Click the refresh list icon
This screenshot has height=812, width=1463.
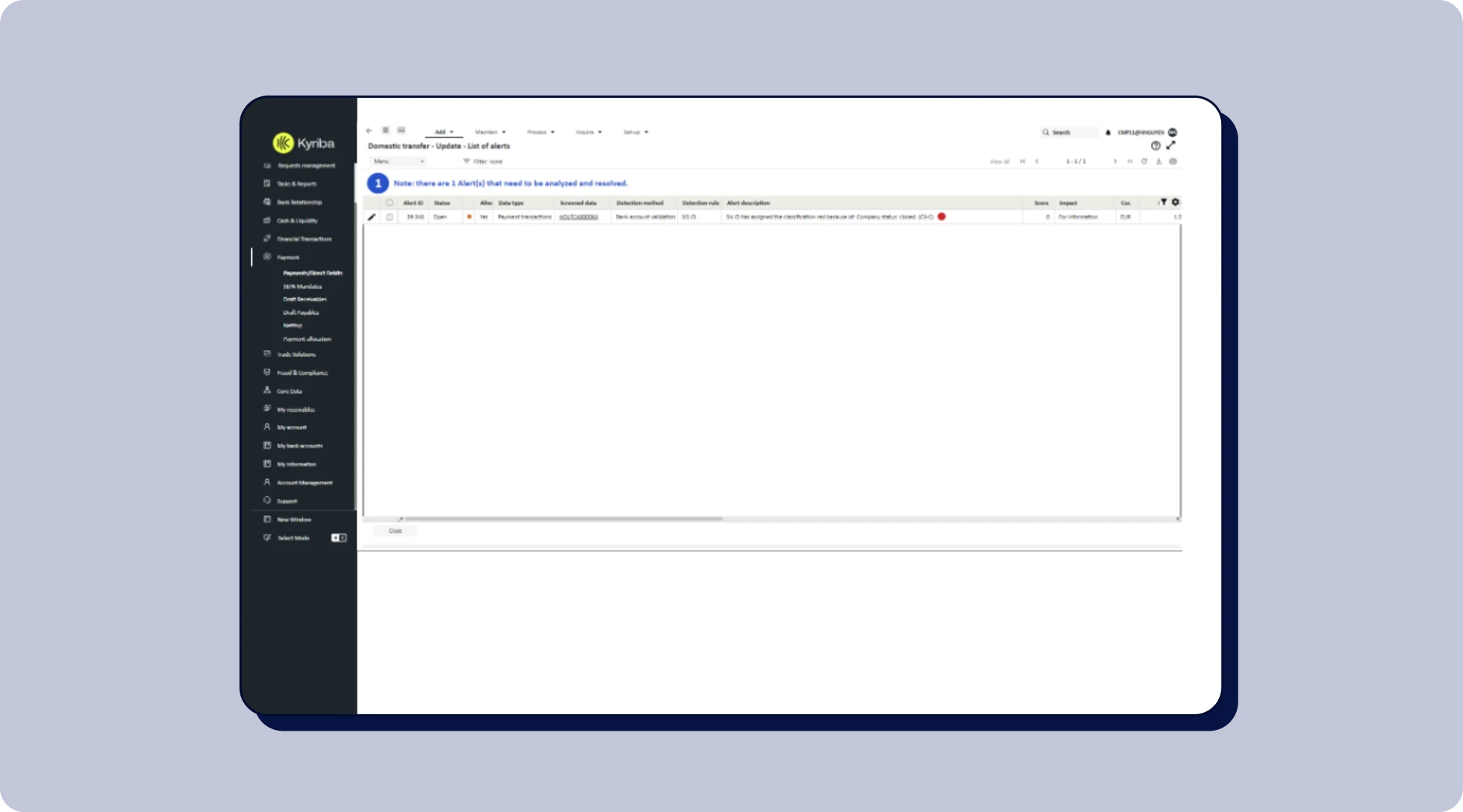pyautogui.click(x=1144, y=161)
